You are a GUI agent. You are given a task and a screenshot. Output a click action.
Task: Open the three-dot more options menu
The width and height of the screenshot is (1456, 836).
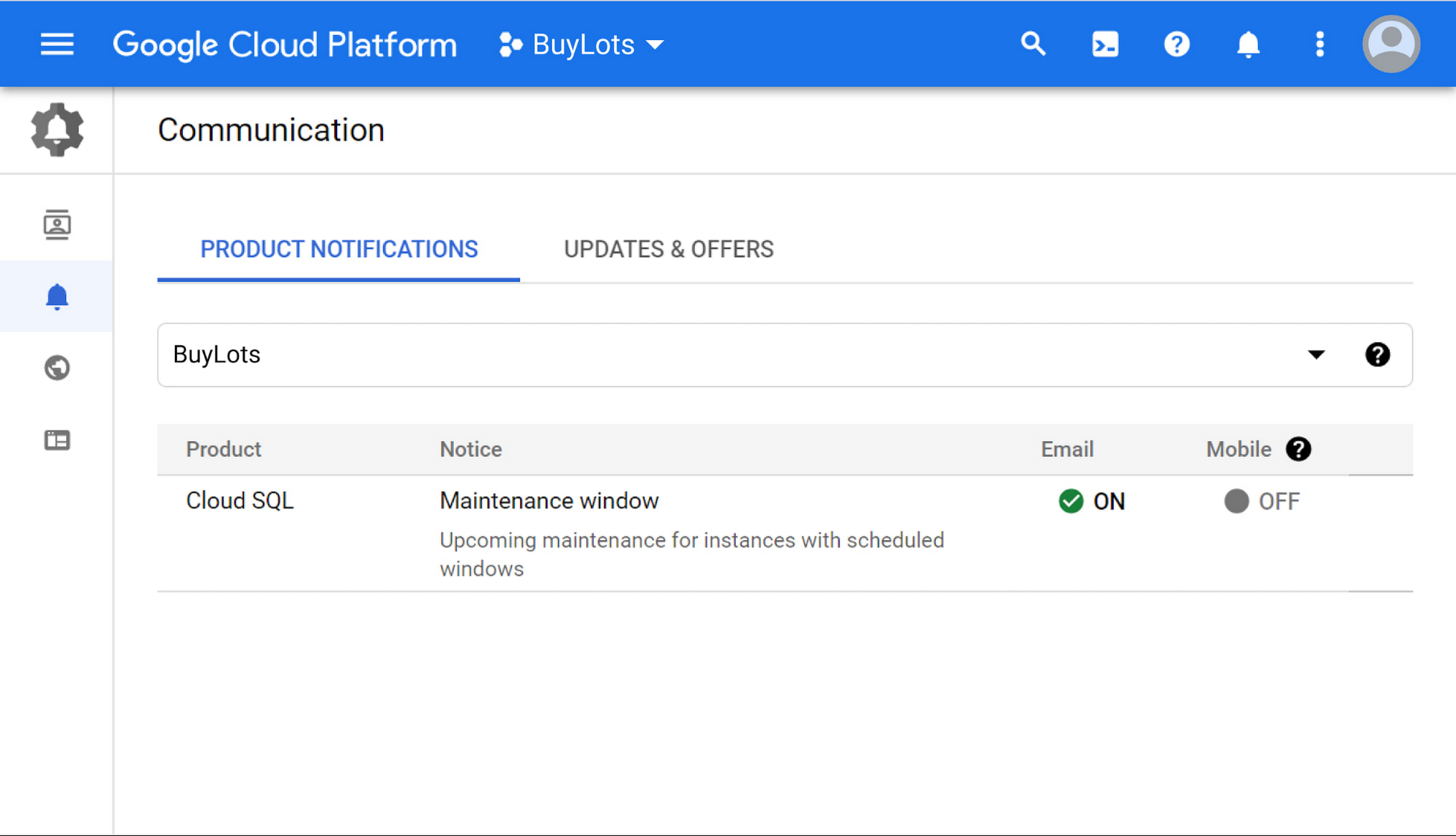1320,44
